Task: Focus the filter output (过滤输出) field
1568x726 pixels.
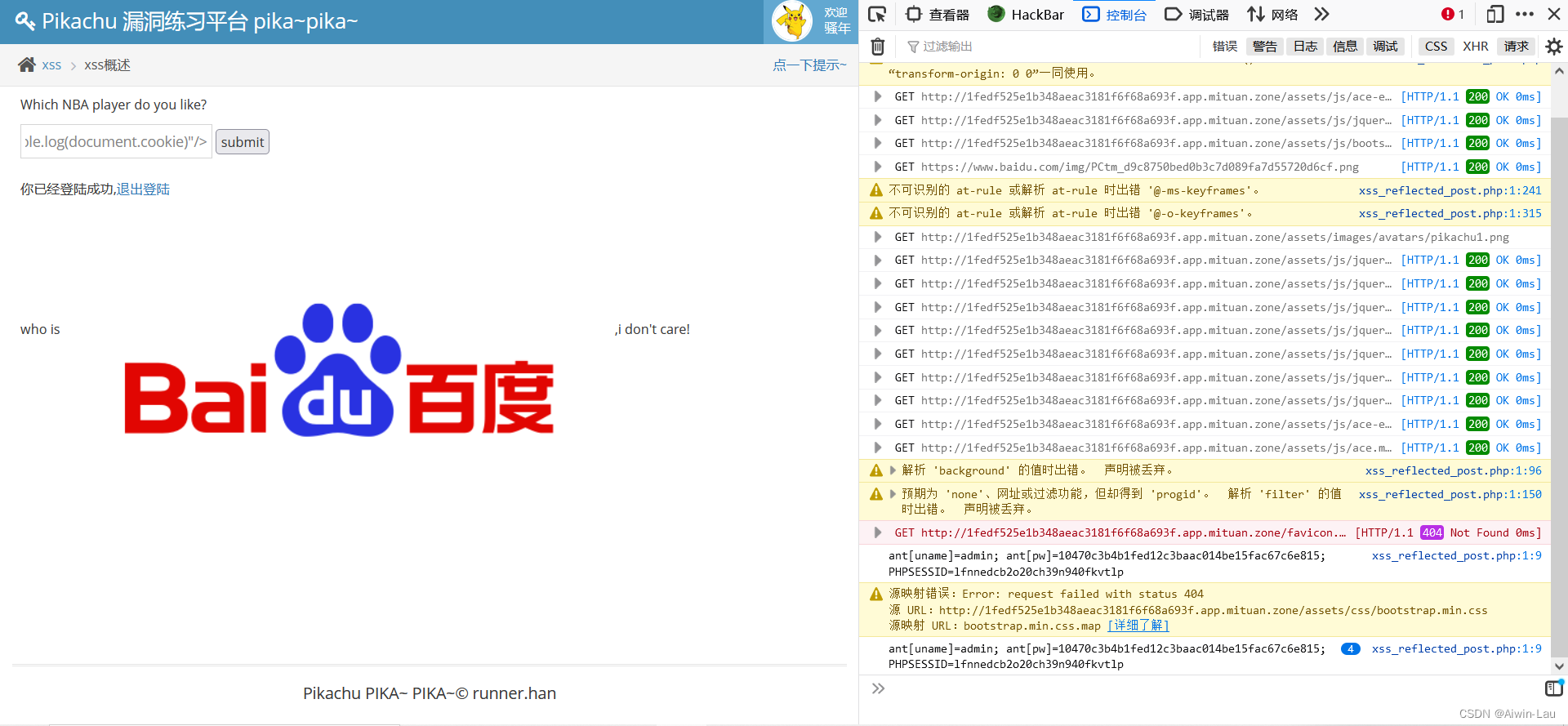Action: (1053, 47)
